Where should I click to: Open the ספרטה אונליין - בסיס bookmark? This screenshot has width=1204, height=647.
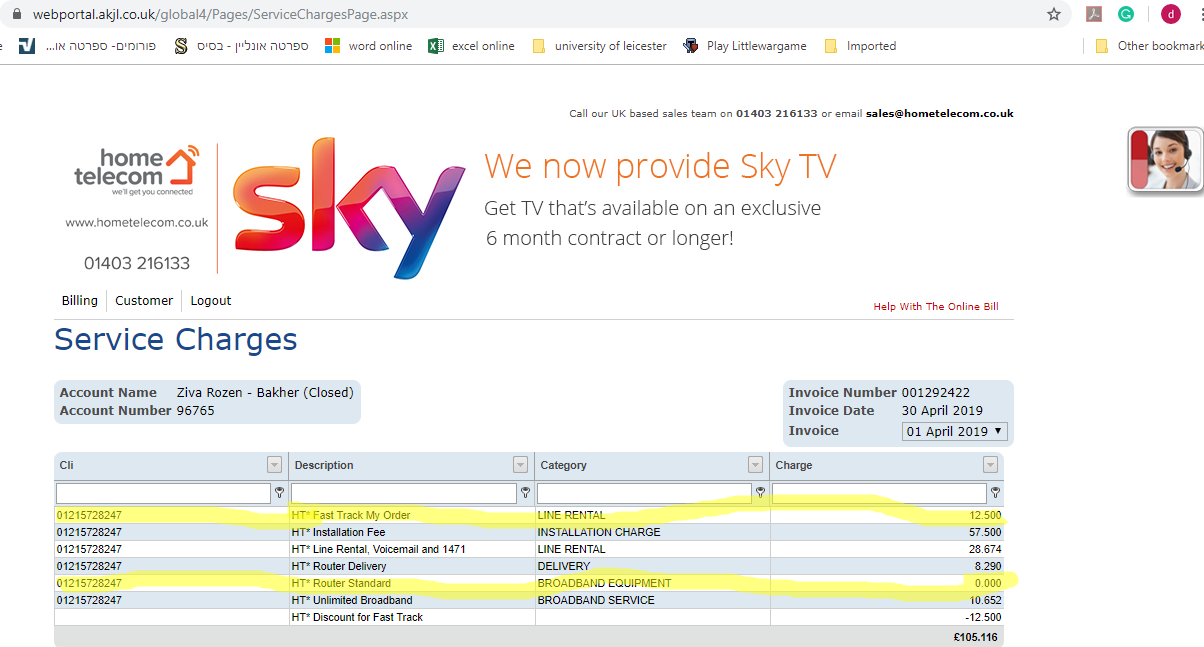coord(241,46)
